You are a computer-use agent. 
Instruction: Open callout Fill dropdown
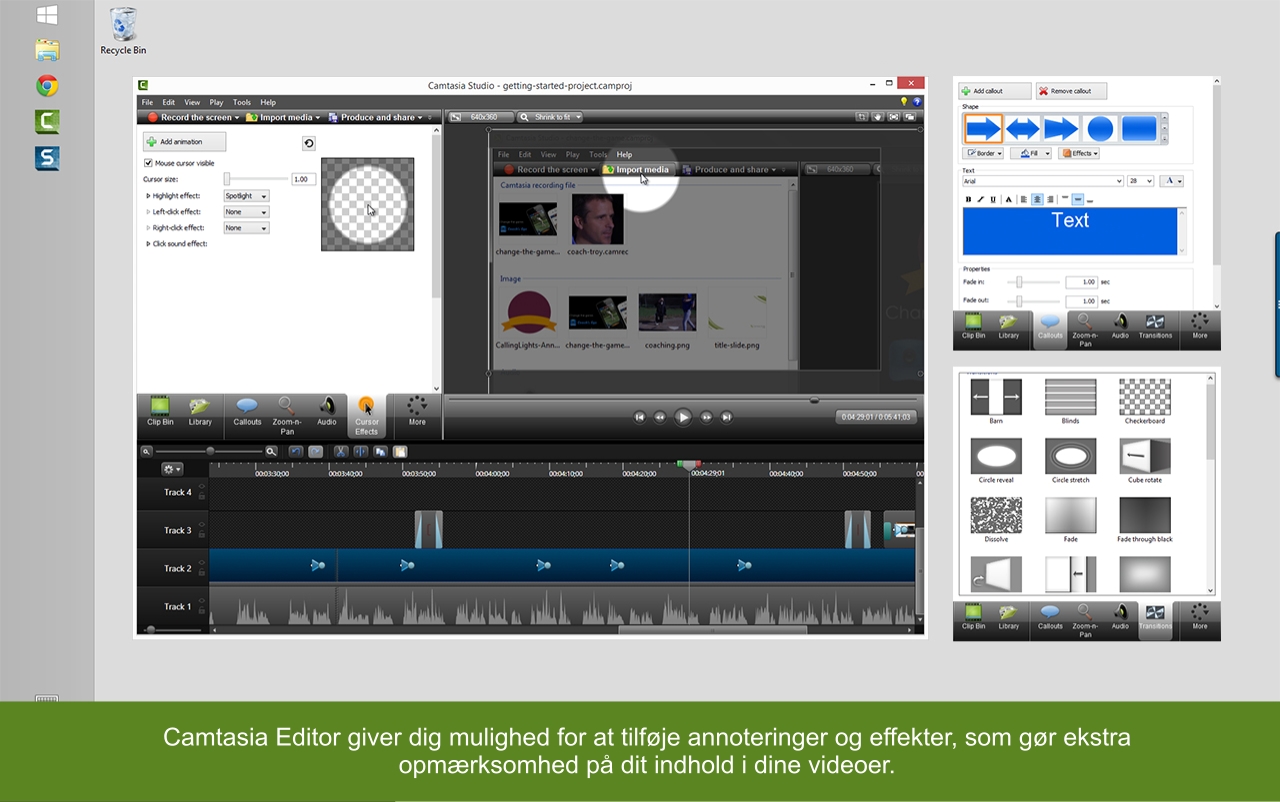pos(1031,153)
